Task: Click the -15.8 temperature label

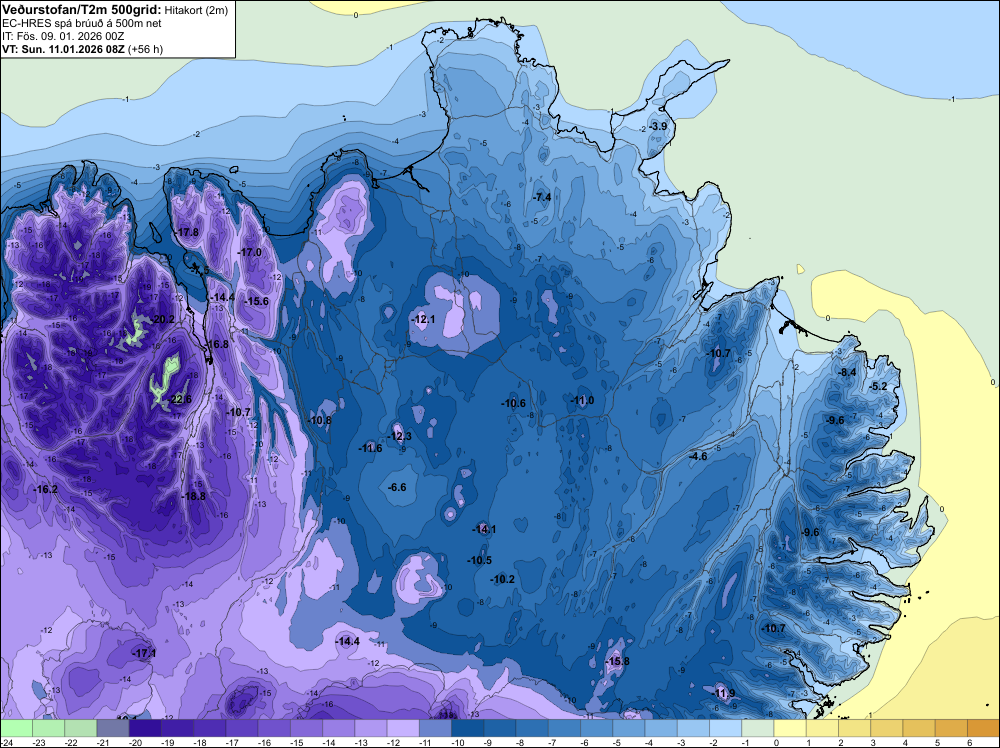Action: point(617,661)
